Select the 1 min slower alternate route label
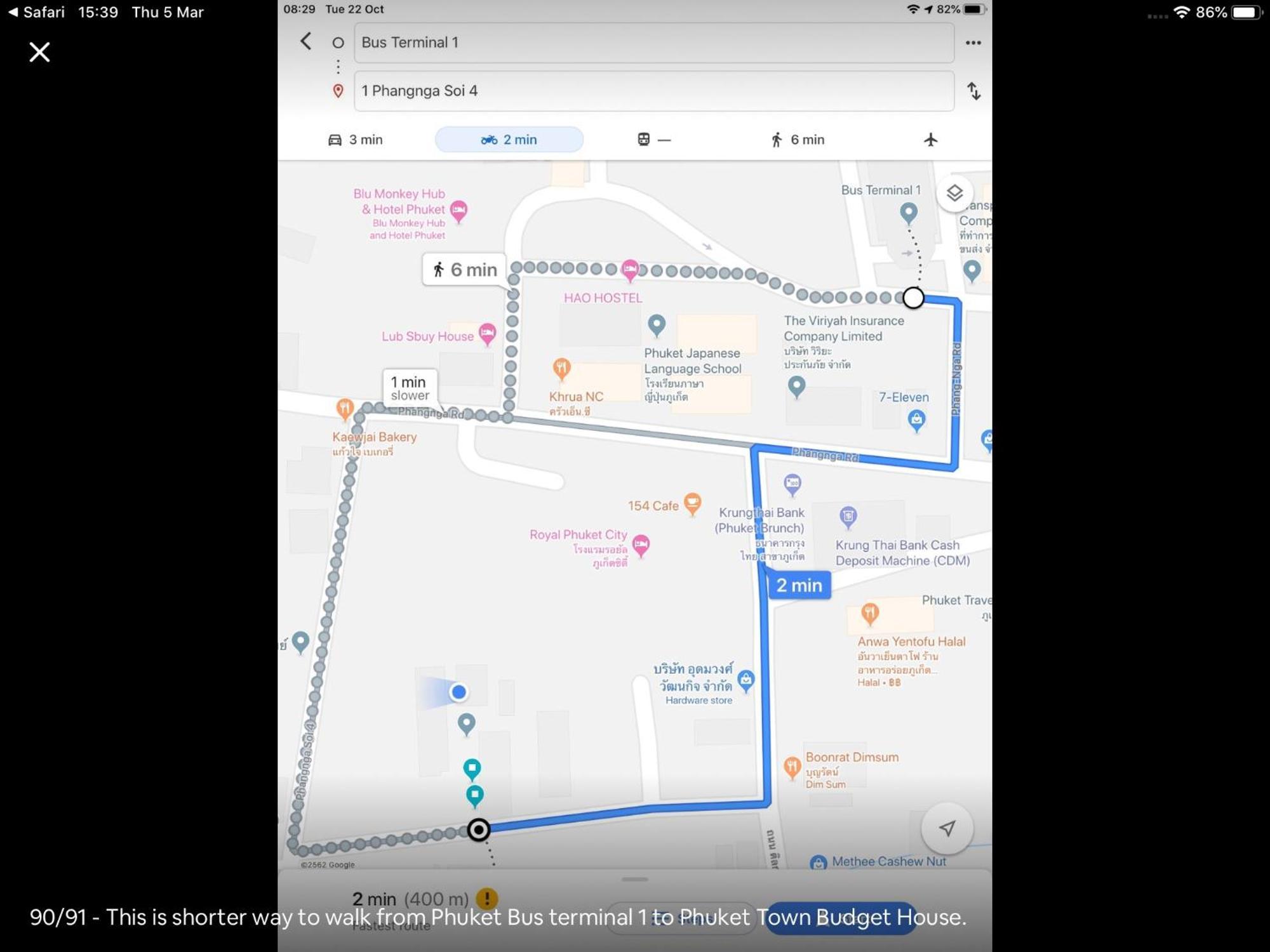 point(410,388)
